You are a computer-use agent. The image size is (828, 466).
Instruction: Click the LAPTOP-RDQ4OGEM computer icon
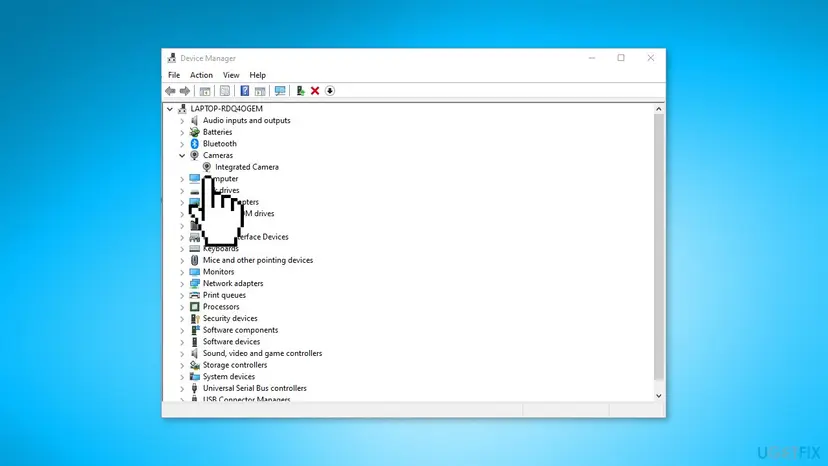click(182, 109)
